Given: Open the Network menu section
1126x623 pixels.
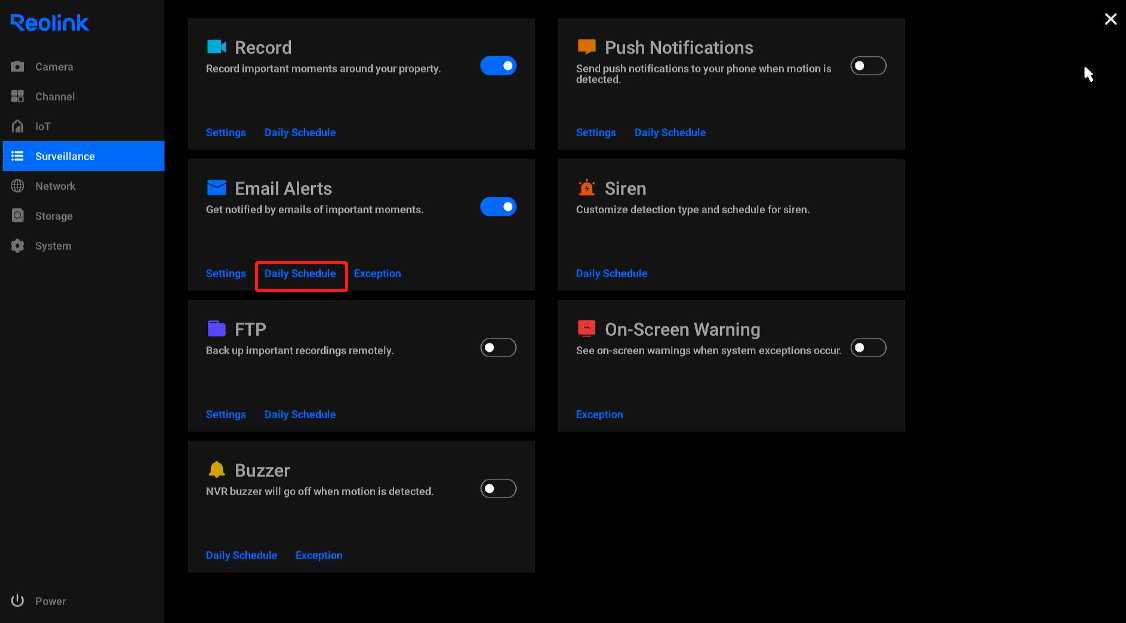Looking at the screenshot, I should 83,186.
